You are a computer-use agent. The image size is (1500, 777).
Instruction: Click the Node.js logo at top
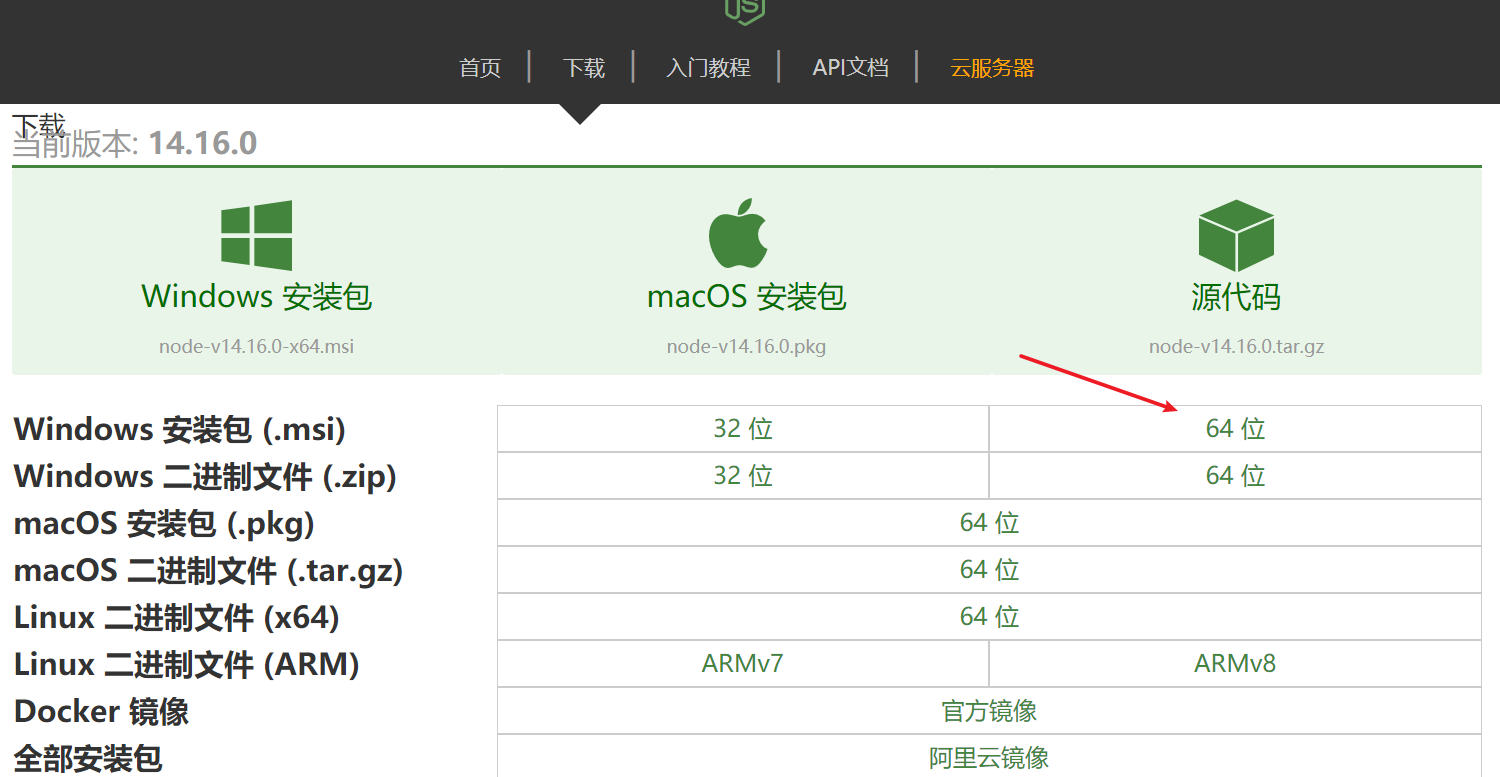745,11
